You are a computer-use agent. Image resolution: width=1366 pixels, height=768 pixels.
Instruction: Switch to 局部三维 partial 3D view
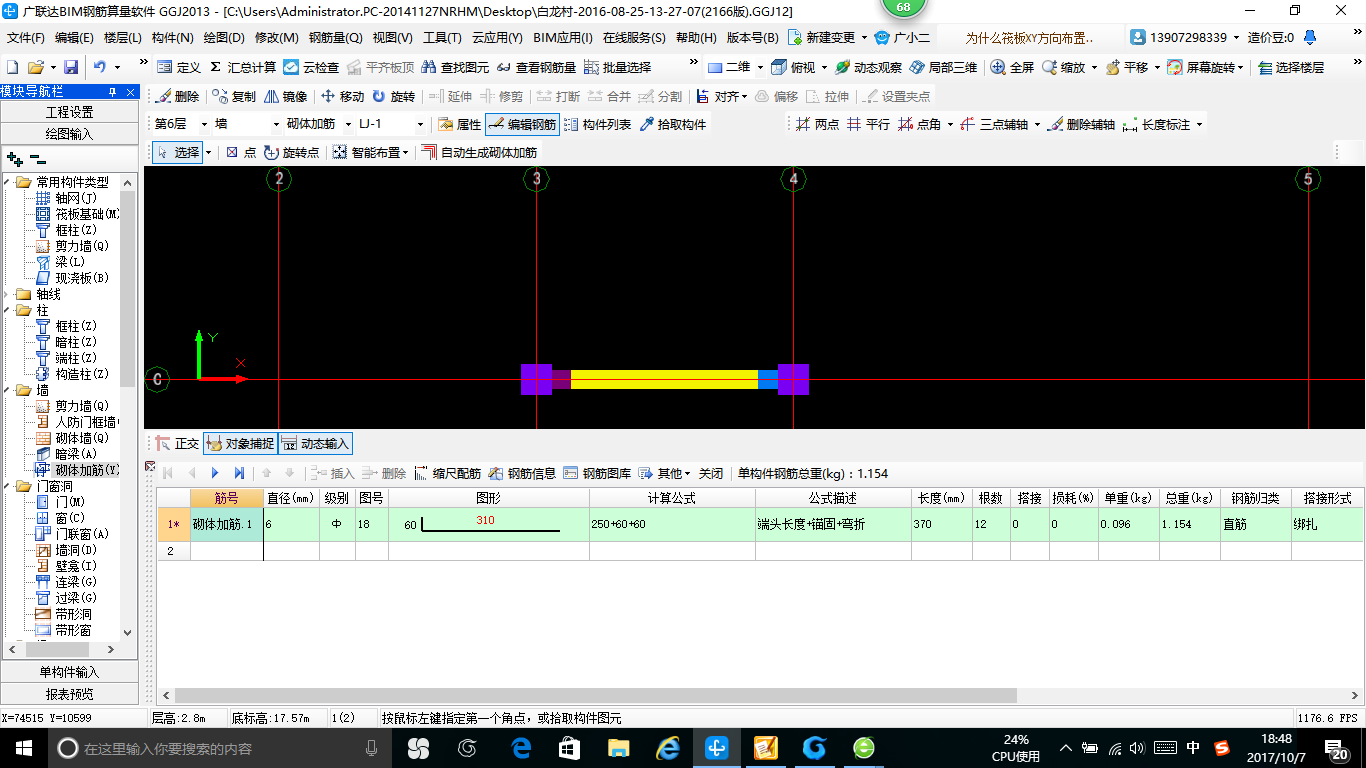pyautogui.click(x=943, y=67)
